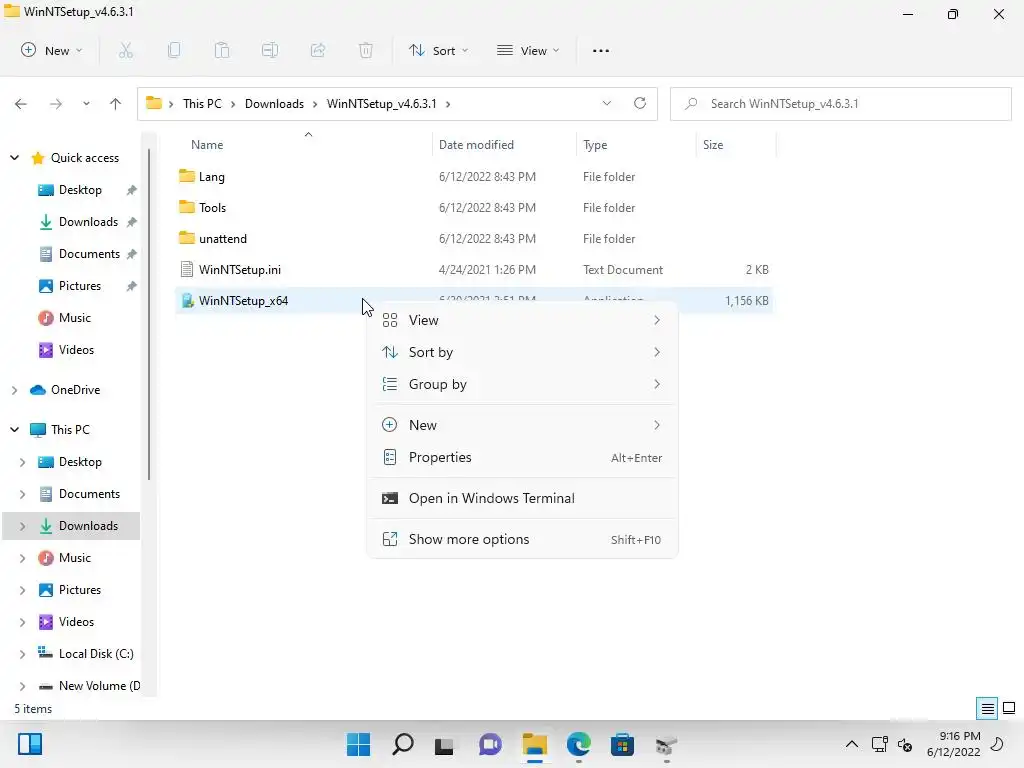1024x768 pixels.
Task: Open network status tray icon
Action: coord(880,744)
